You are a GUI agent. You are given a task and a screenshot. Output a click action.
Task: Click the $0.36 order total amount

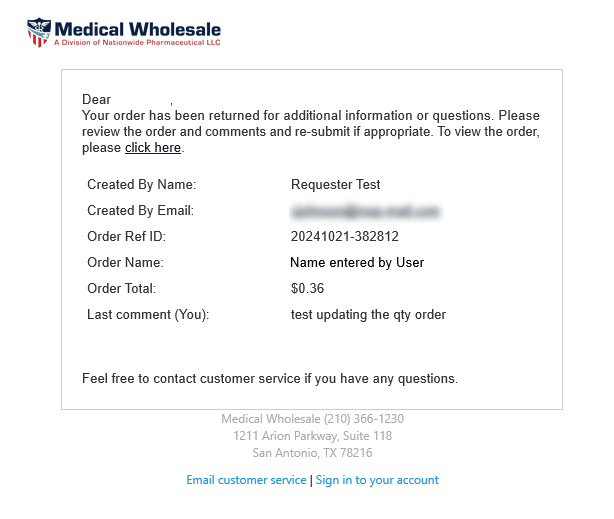coord(305,289)
